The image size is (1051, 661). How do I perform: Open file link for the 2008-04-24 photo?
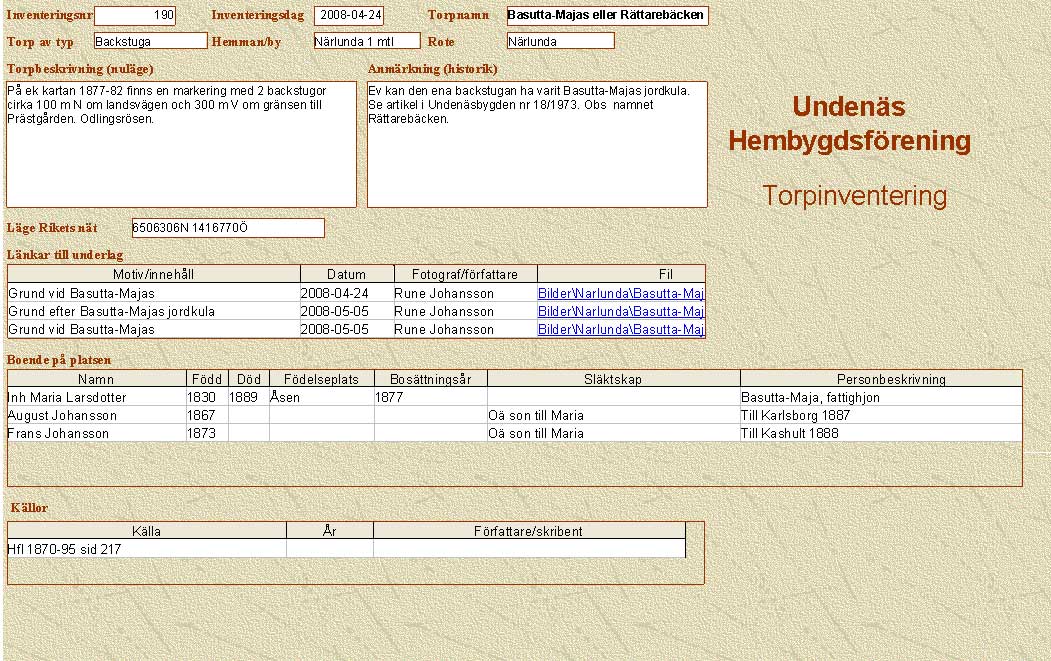(x=620, y=294)
